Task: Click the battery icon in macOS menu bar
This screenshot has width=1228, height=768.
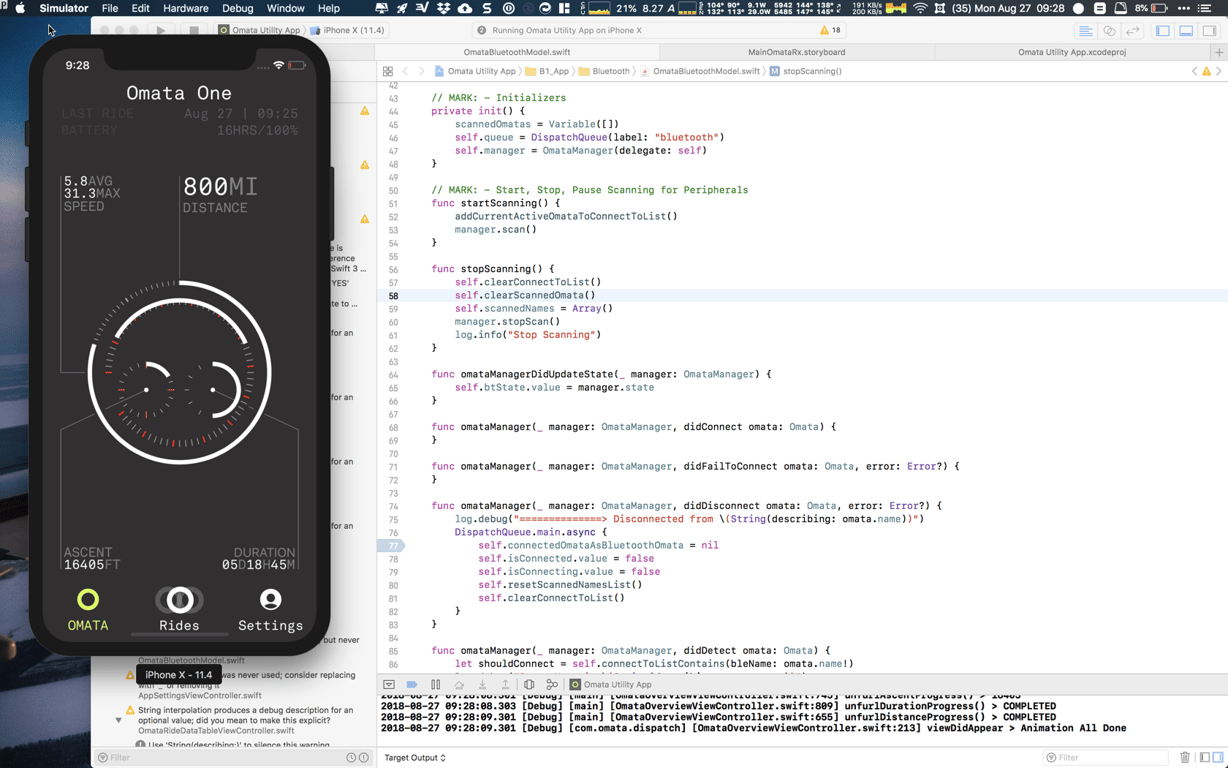Action: pyautogui.click(x=1160, y=8)
